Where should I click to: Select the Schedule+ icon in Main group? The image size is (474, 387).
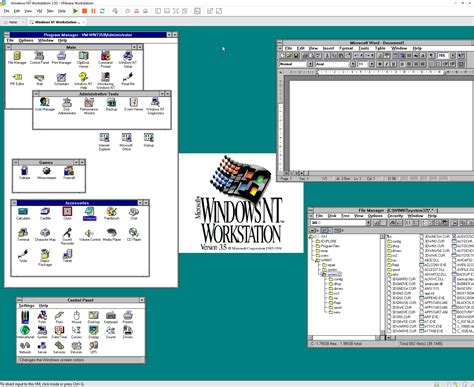(61, 79)
